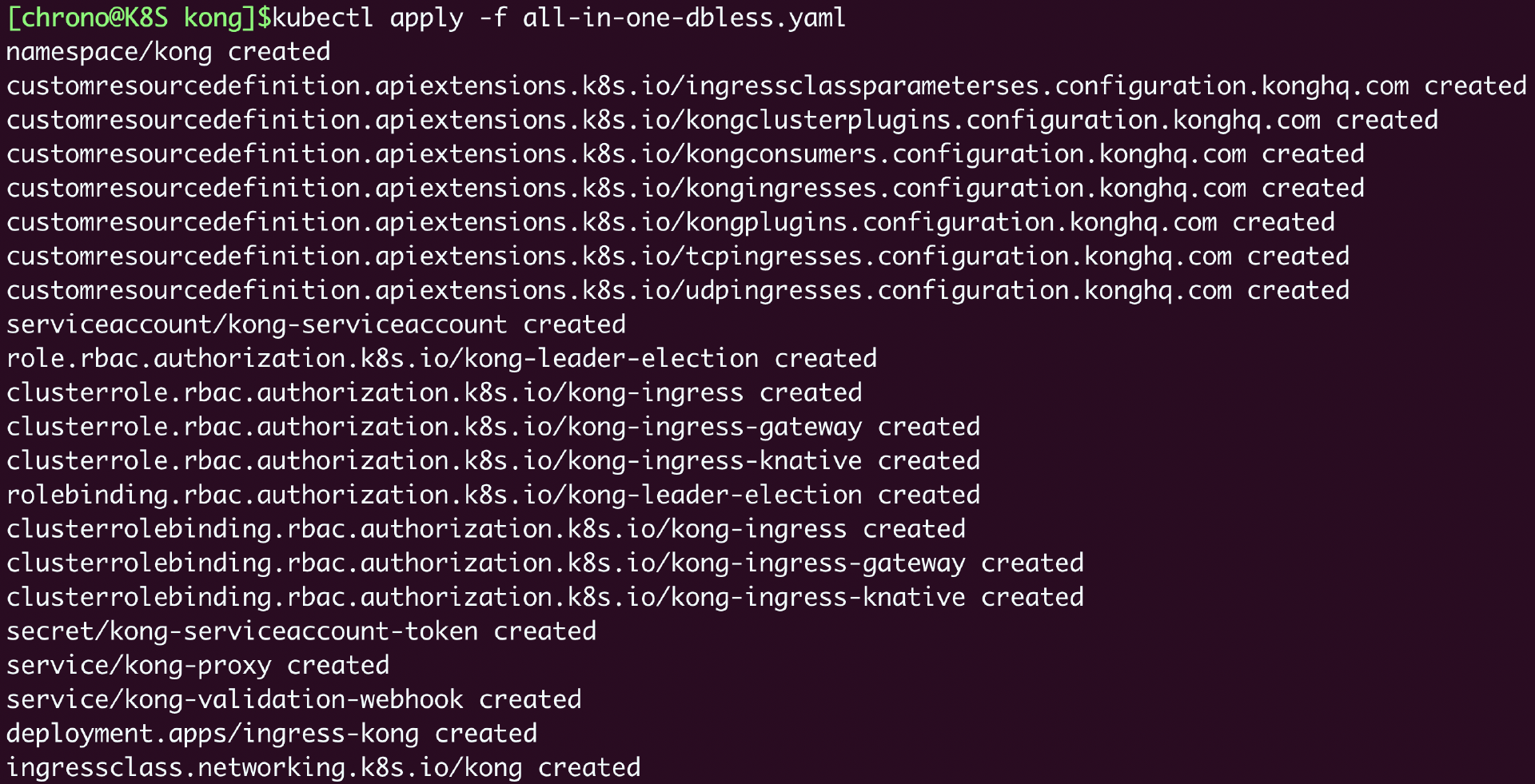
Task: Click the kubectl apply command text
Action: pyautogui.click(x=558, y=18)
